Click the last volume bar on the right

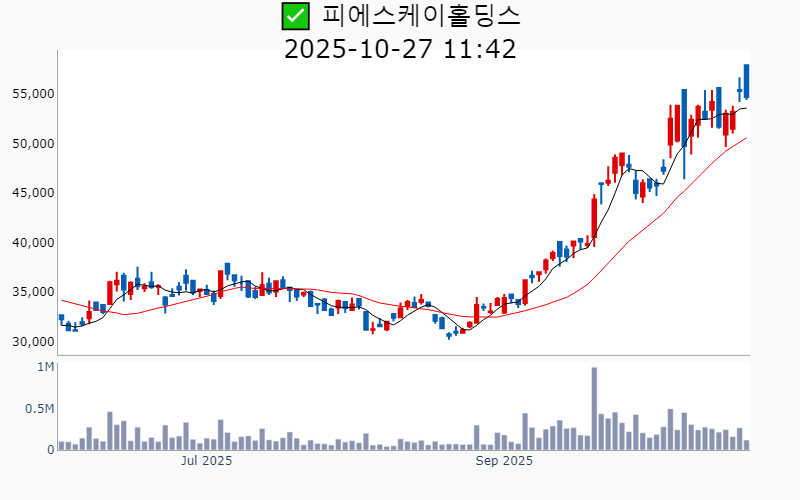pos(746,445)
